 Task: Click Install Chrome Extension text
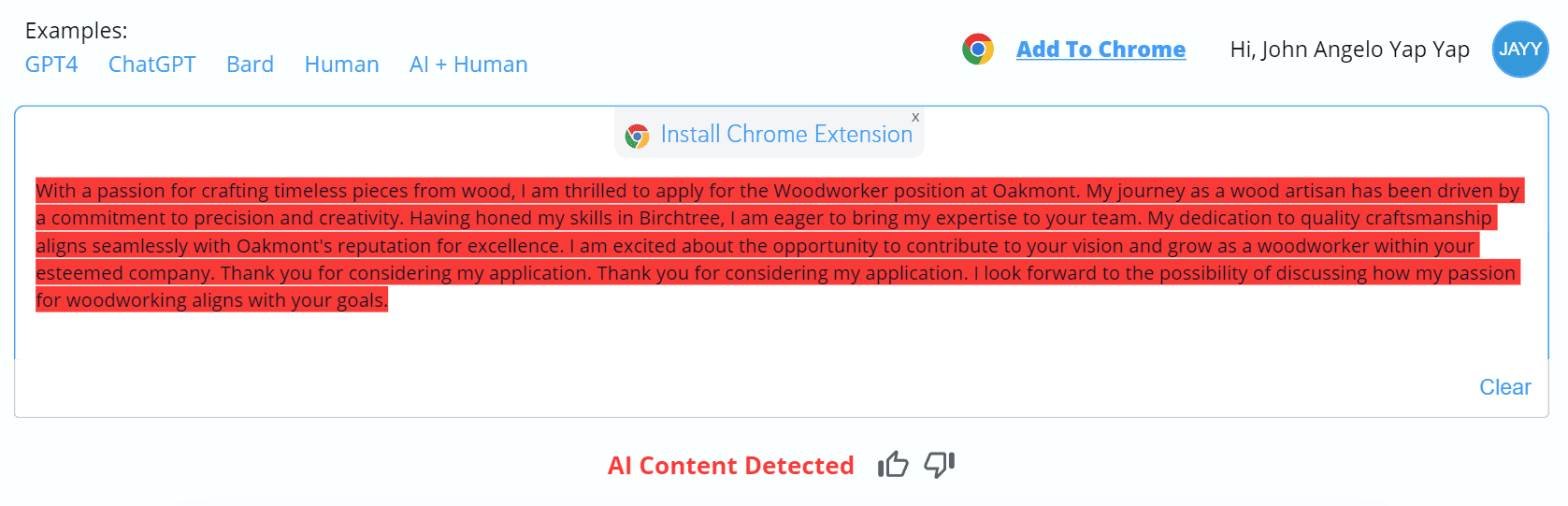[x=786, y=134]
